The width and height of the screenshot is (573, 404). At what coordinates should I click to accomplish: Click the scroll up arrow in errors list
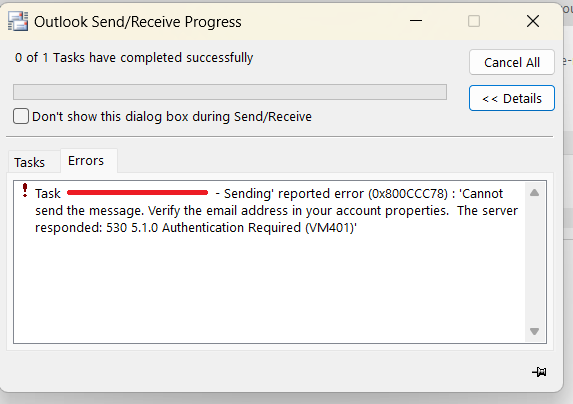tap(534, 193)
